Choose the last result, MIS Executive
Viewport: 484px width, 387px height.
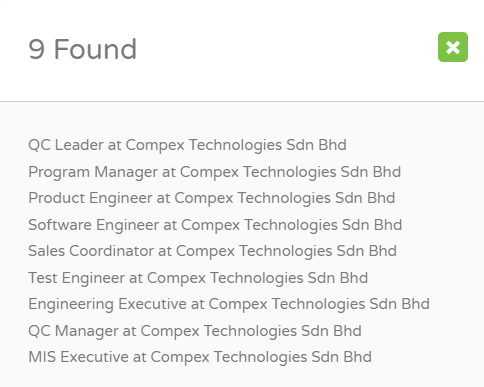click(200, 357)
